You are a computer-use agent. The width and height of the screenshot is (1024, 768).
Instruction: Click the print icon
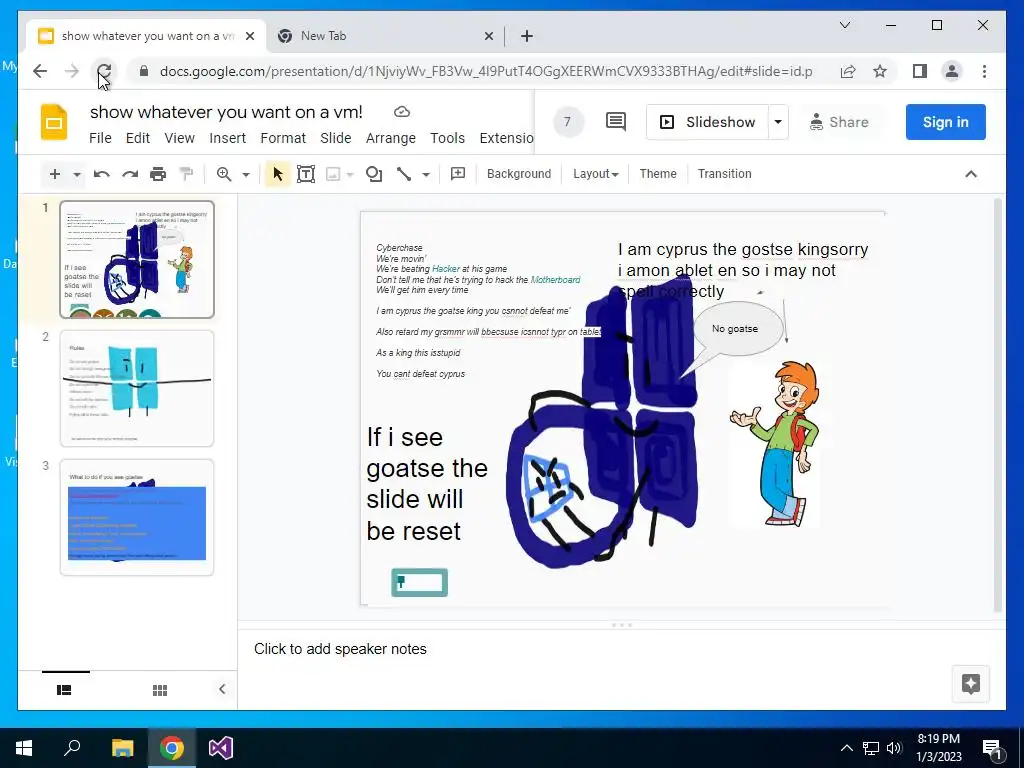[158, 174]
